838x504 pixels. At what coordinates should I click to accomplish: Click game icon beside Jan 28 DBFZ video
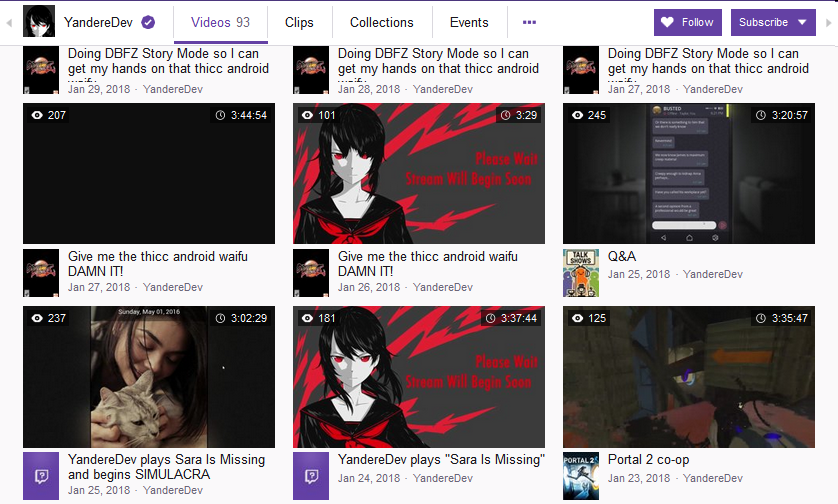(311, 70)
